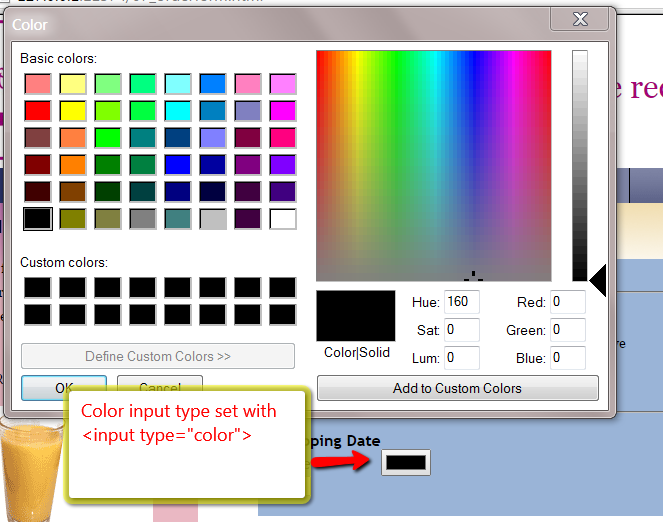This screenshot has height=522, width=663.
Task: Choose the magenta basic color swatch
Action: 283,110
